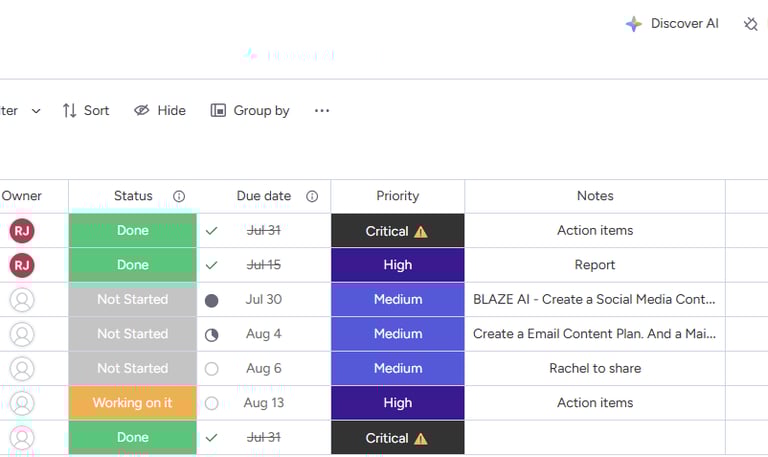768x457 pixels.
Task: Open BLAZE AI social media note
Action: (x=594, y=299)
